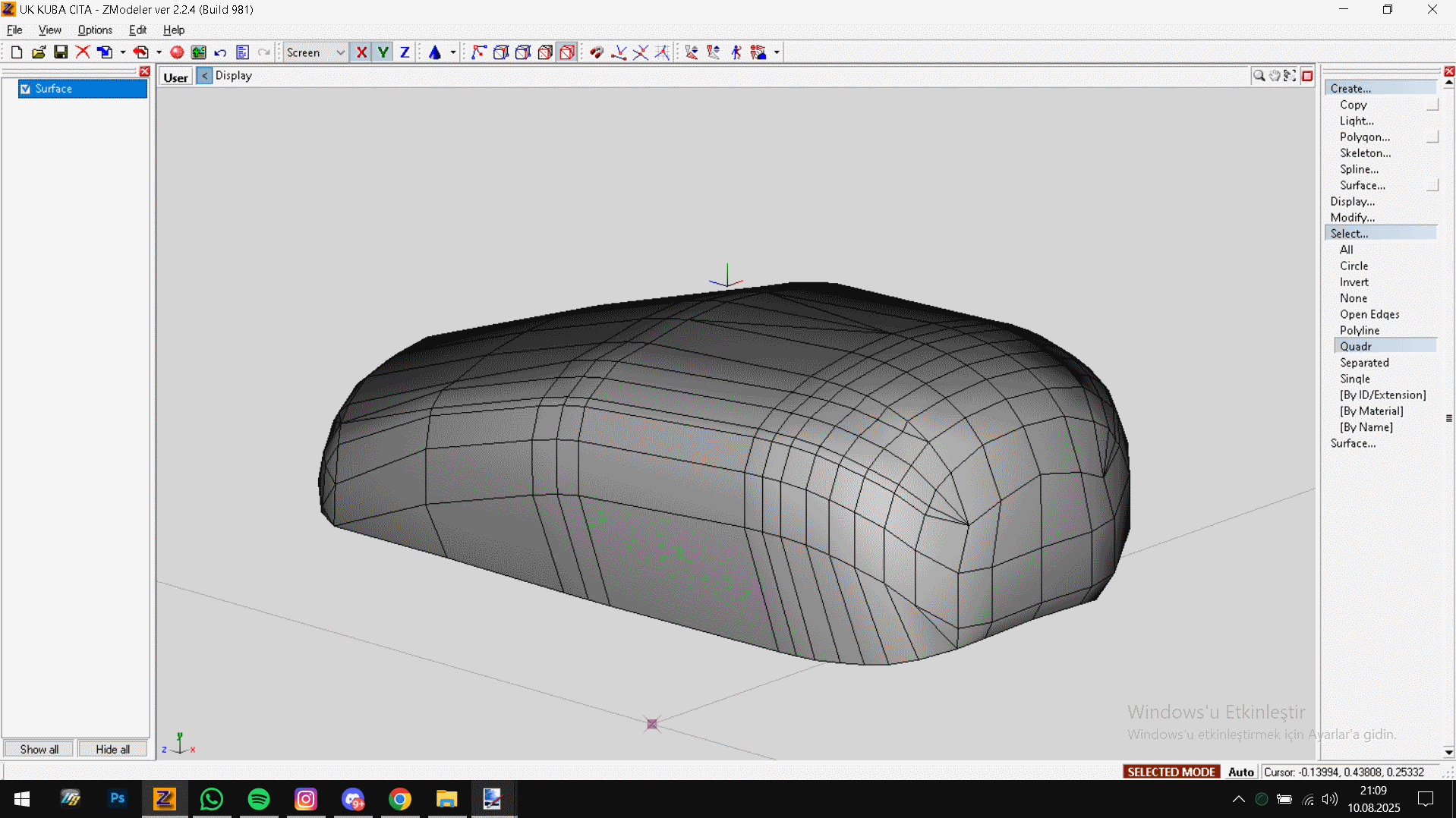Click the commands panel scrollbar down arrow
The width and height of the screenshot is (1456, 818).
pyautogui.click(x=1448, y=752)
